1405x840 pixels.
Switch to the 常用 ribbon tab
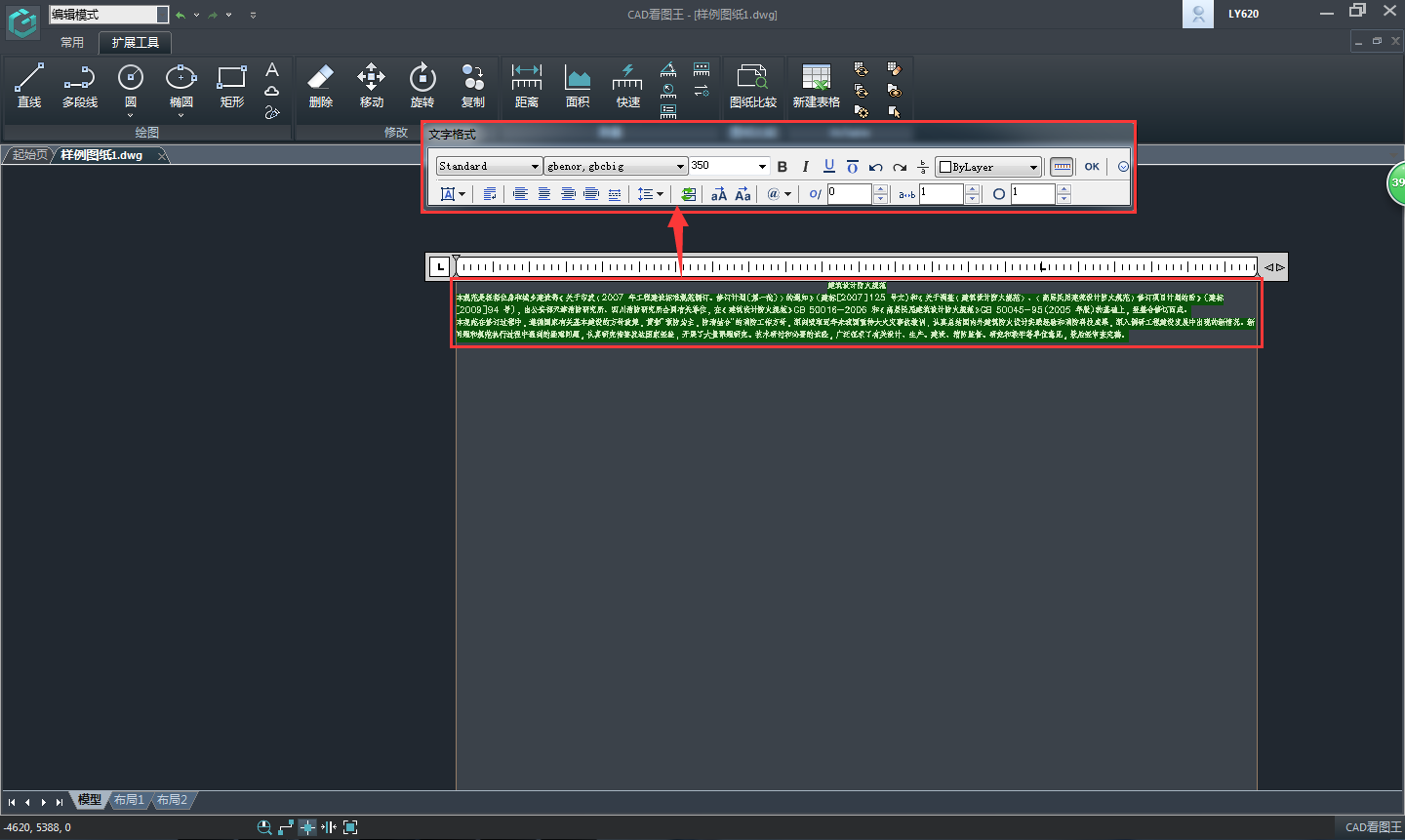(x=72, y=43)
